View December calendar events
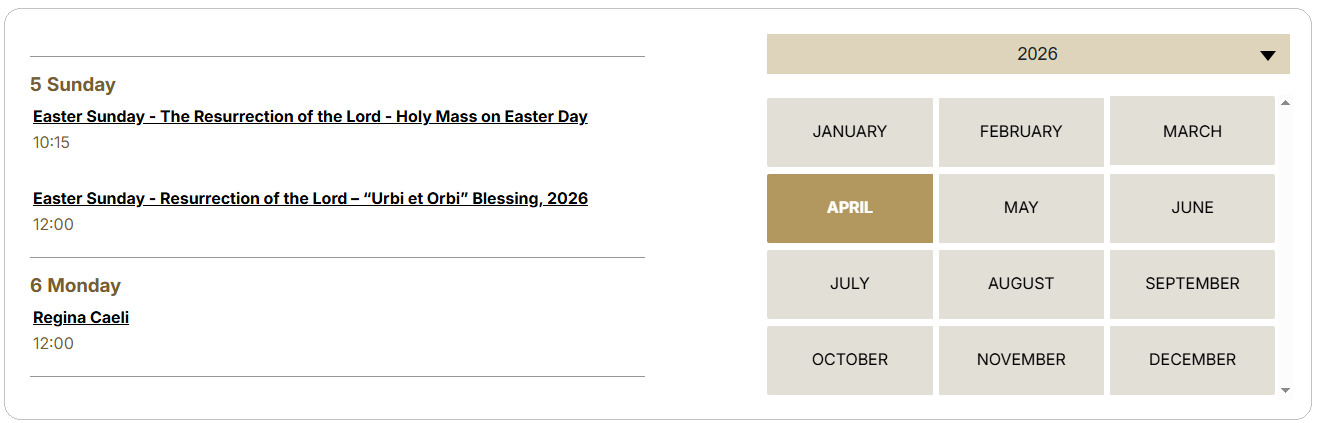The width and height of the screenshot is (1317, 423). click(1192, 360)
